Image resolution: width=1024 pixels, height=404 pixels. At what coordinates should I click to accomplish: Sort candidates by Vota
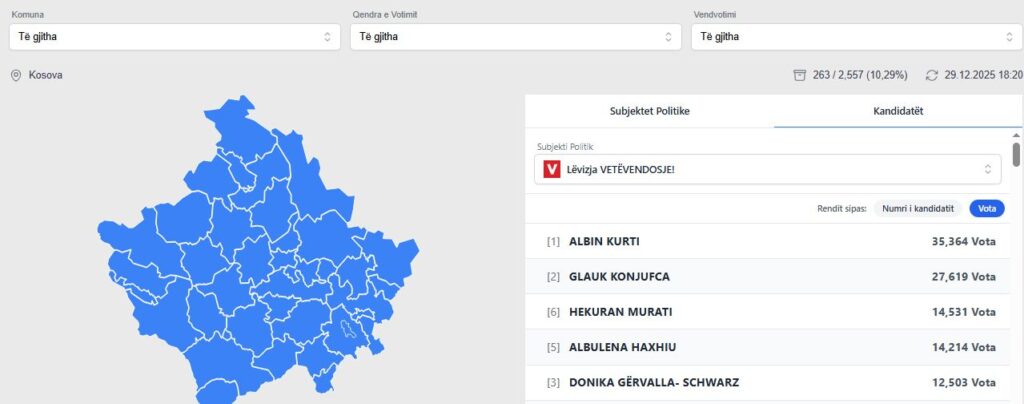click(x=987, y=209)
